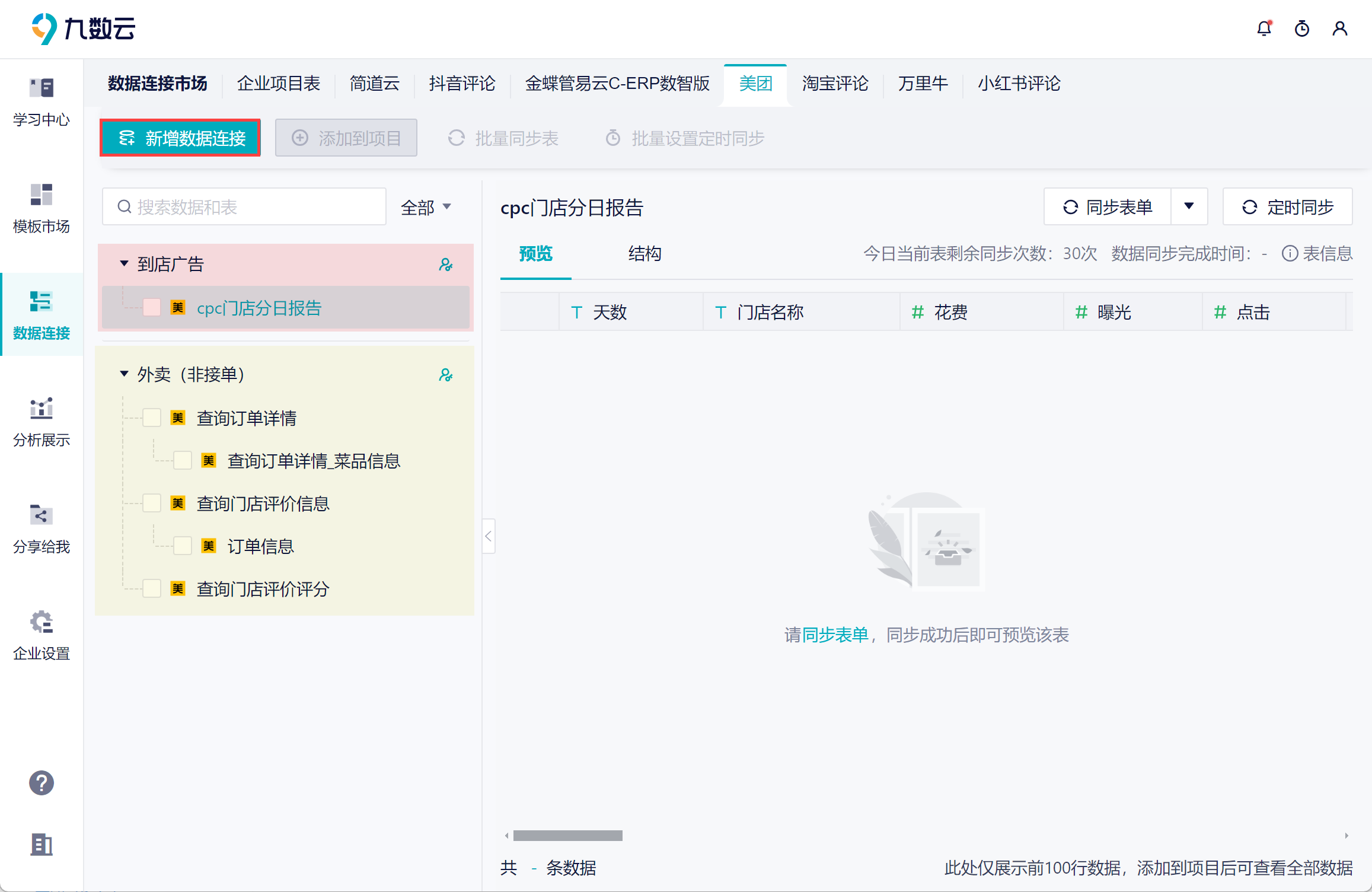Check the 订单信息 checkbox

(x=183, y=546)
